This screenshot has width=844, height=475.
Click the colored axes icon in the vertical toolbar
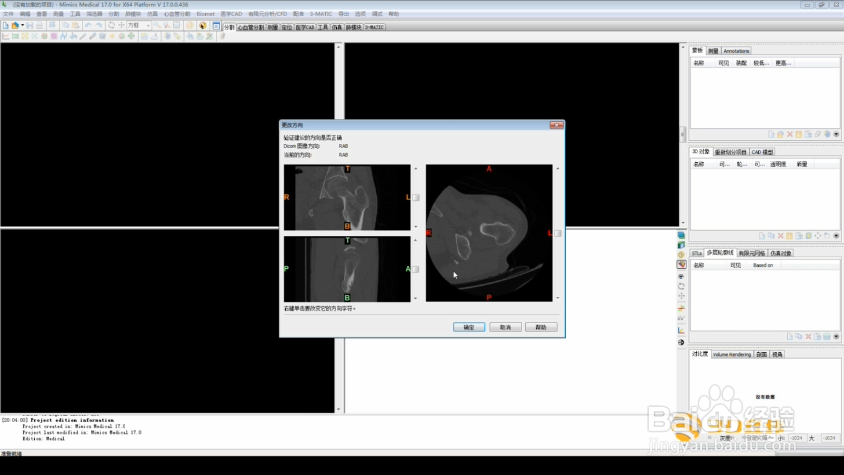click(x=681, y=308)
